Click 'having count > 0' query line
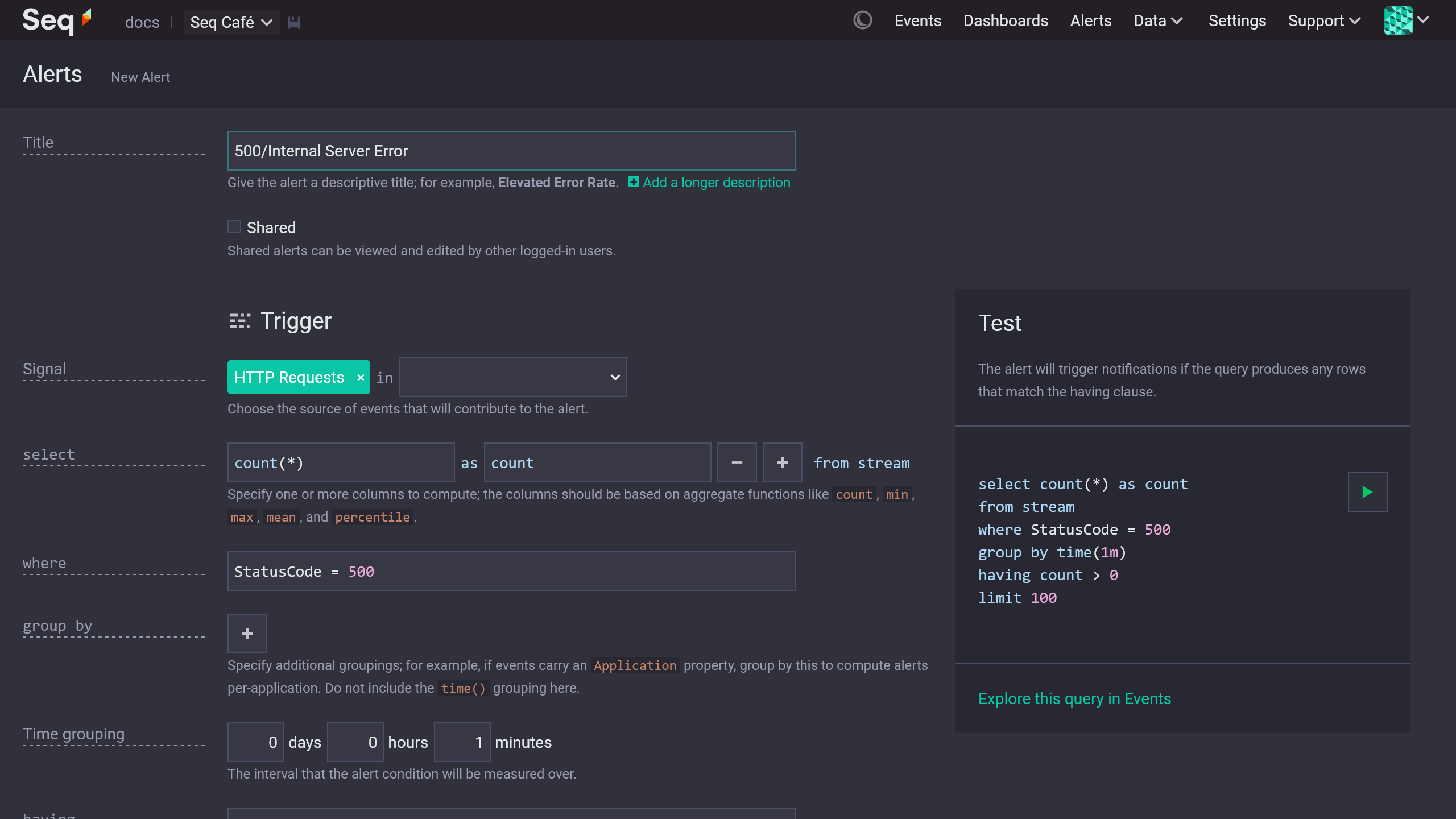 coord(1048,575)
